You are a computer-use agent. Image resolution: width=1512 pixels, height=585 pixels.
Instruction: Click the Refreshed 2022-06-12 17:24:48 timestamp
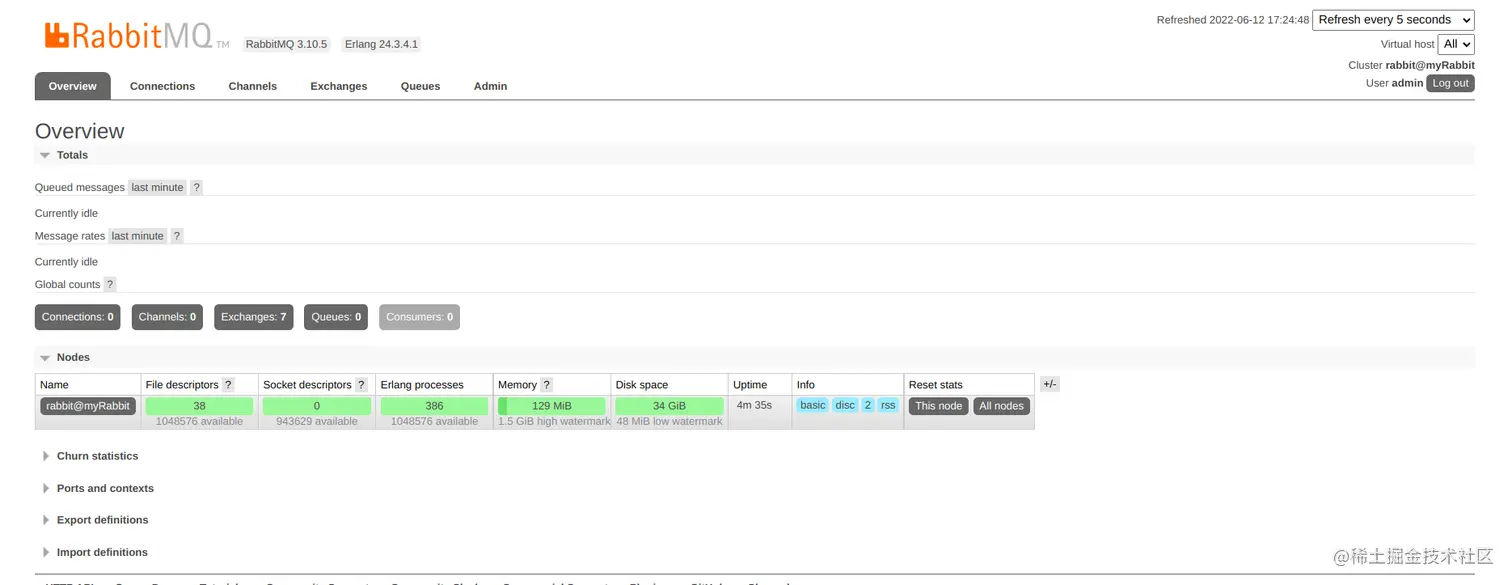(1232, 20)
